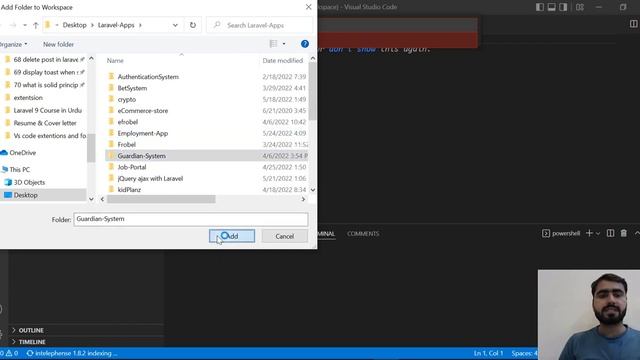
Task: Select the Job-Portal folder
Action: (132, 167)
